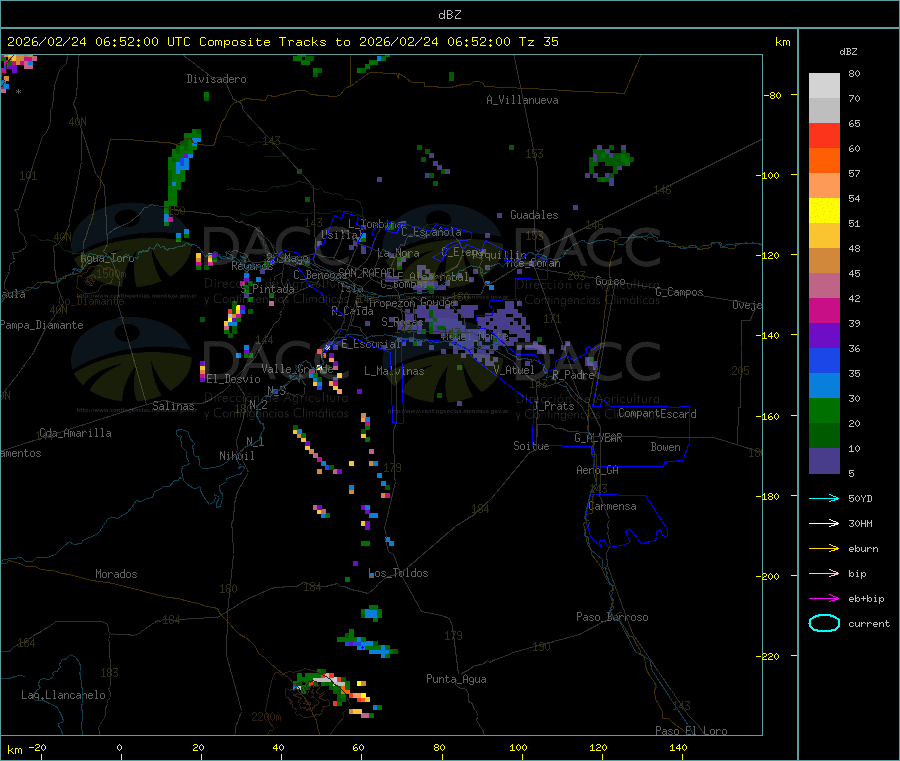This screenshot has width=900, height=761.
Task: Click the 50YD cyan arrow legend icon
Action: (x=824, y=498)
